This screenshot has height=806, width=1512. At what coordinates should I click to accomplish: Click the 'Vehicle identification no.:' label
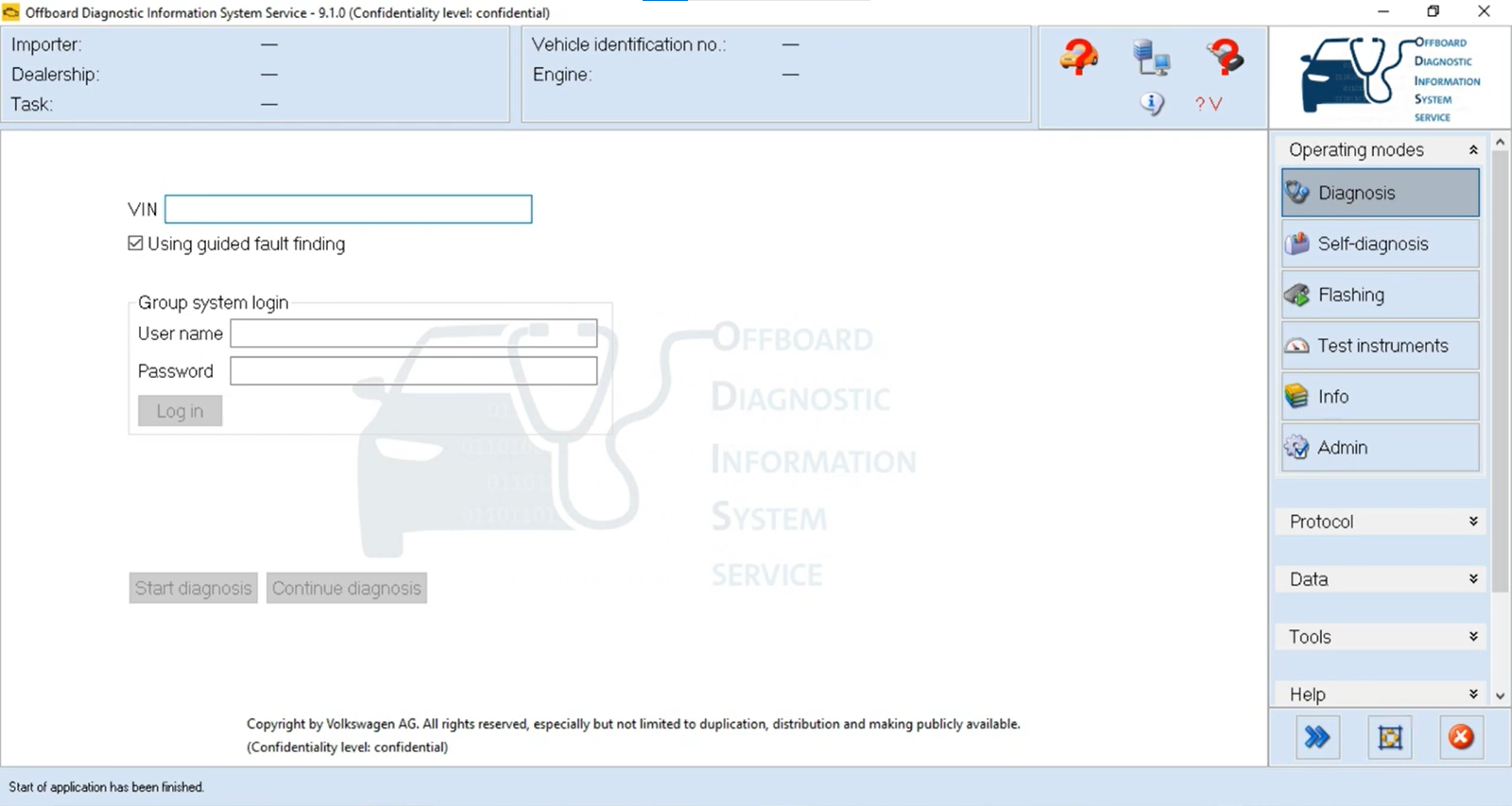click(x=628, y=44)
